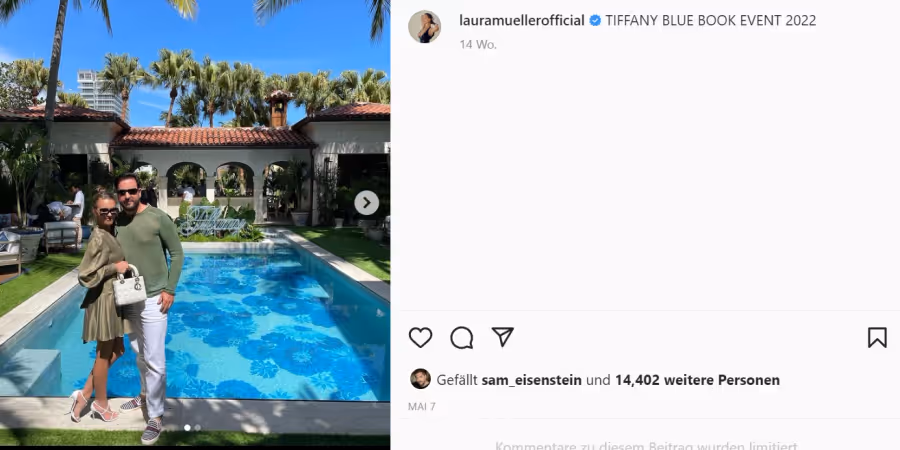Select the first carousel dot indicator
The image size is (900, 450).
click(x=187, y=428)
